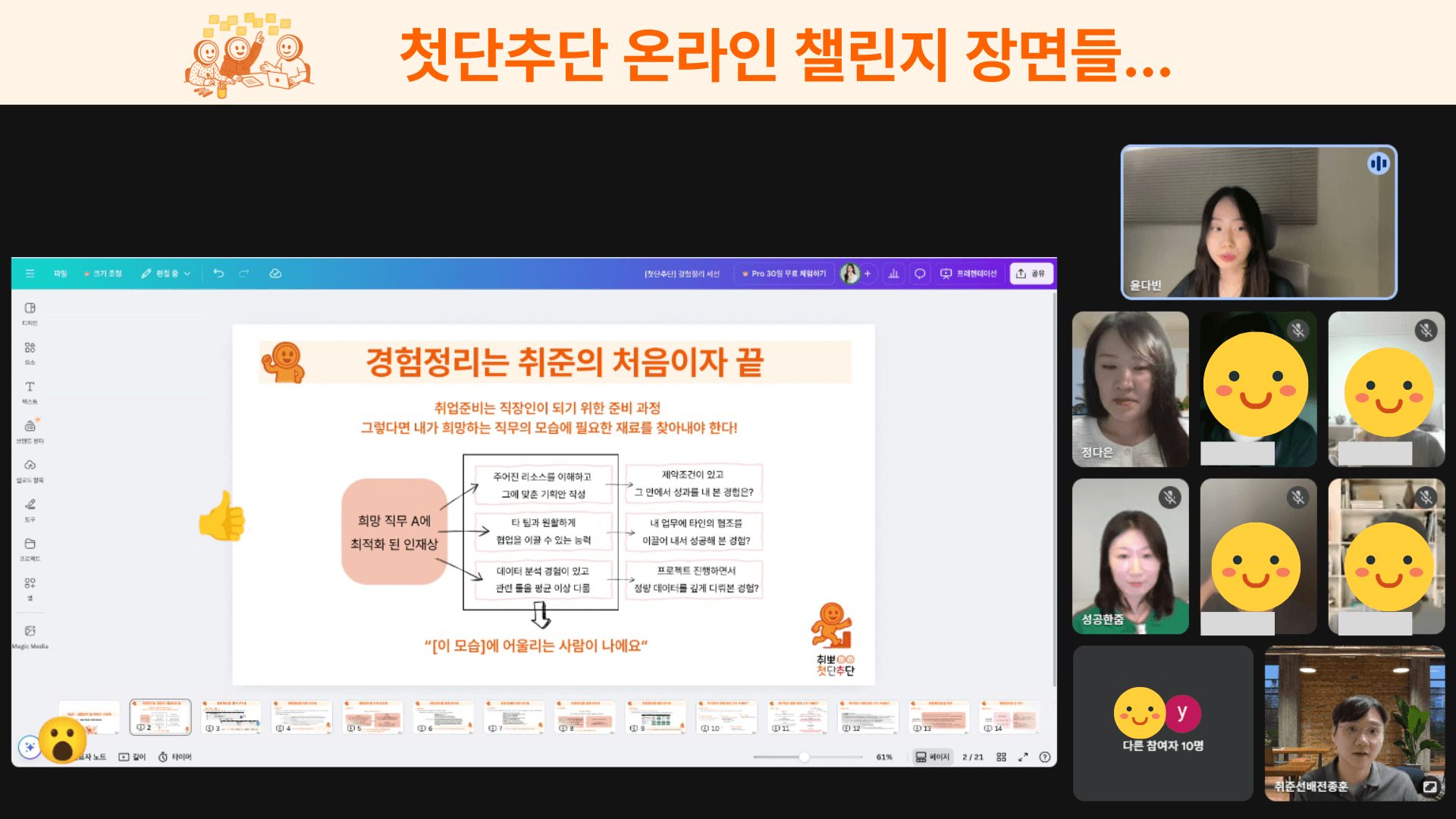This screenshot has height=819, width=1456.
Task: Open the analytics bar chart icon
Action: [893, 274]
